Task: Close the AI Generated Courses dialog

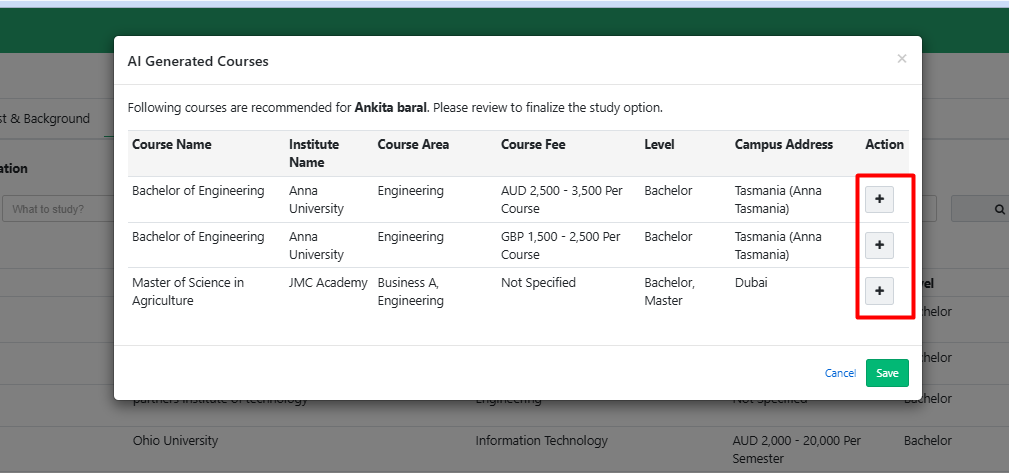Action: [901, 59]
